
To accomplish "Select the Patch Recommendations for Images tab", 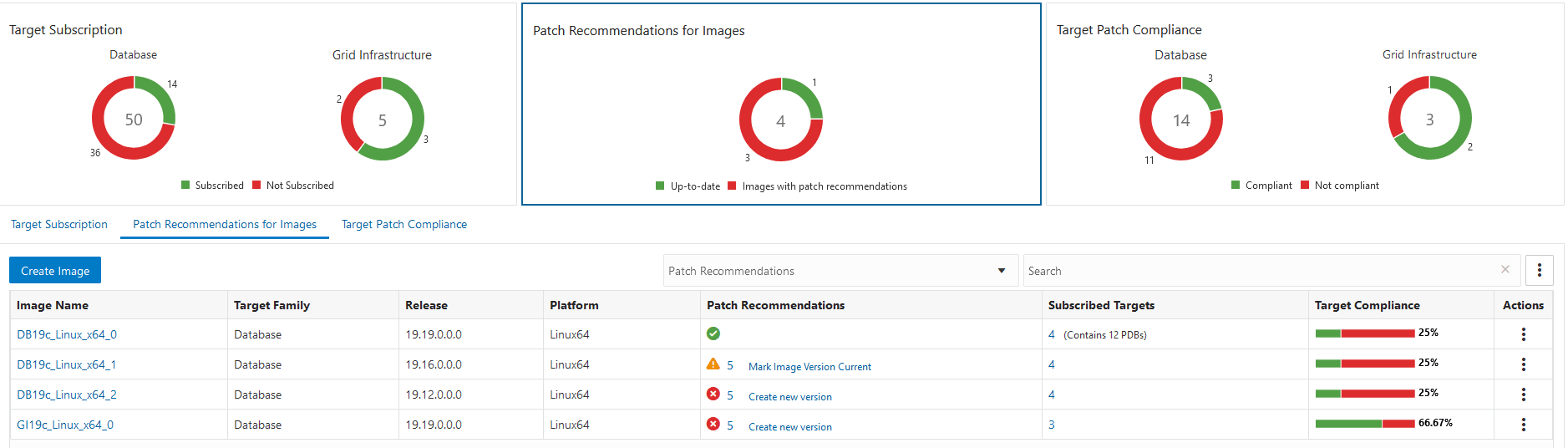I will point(225,224).
